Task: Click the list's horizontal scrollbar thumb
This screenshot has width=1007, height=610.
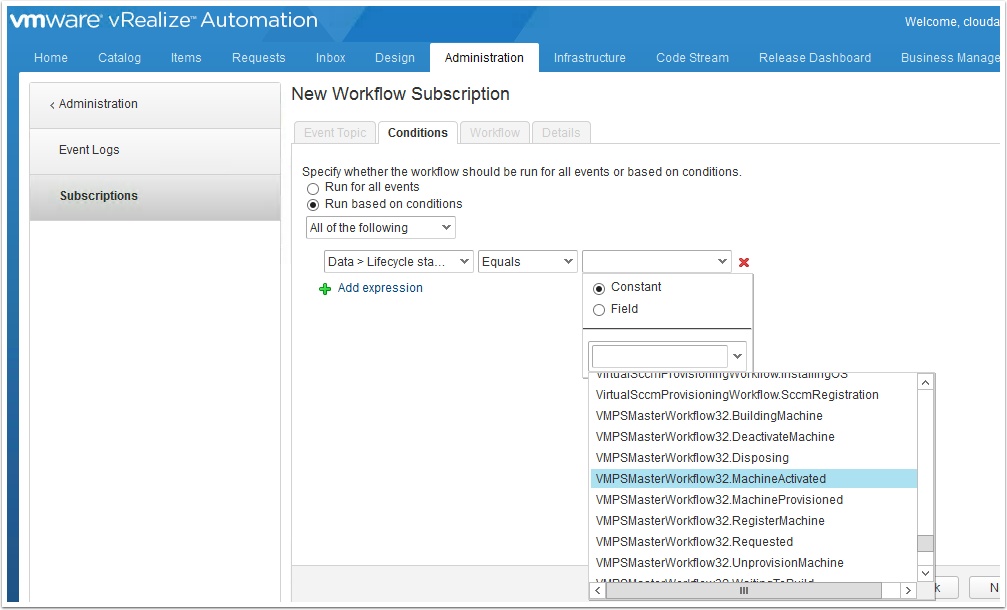Action: coord(744,590)
